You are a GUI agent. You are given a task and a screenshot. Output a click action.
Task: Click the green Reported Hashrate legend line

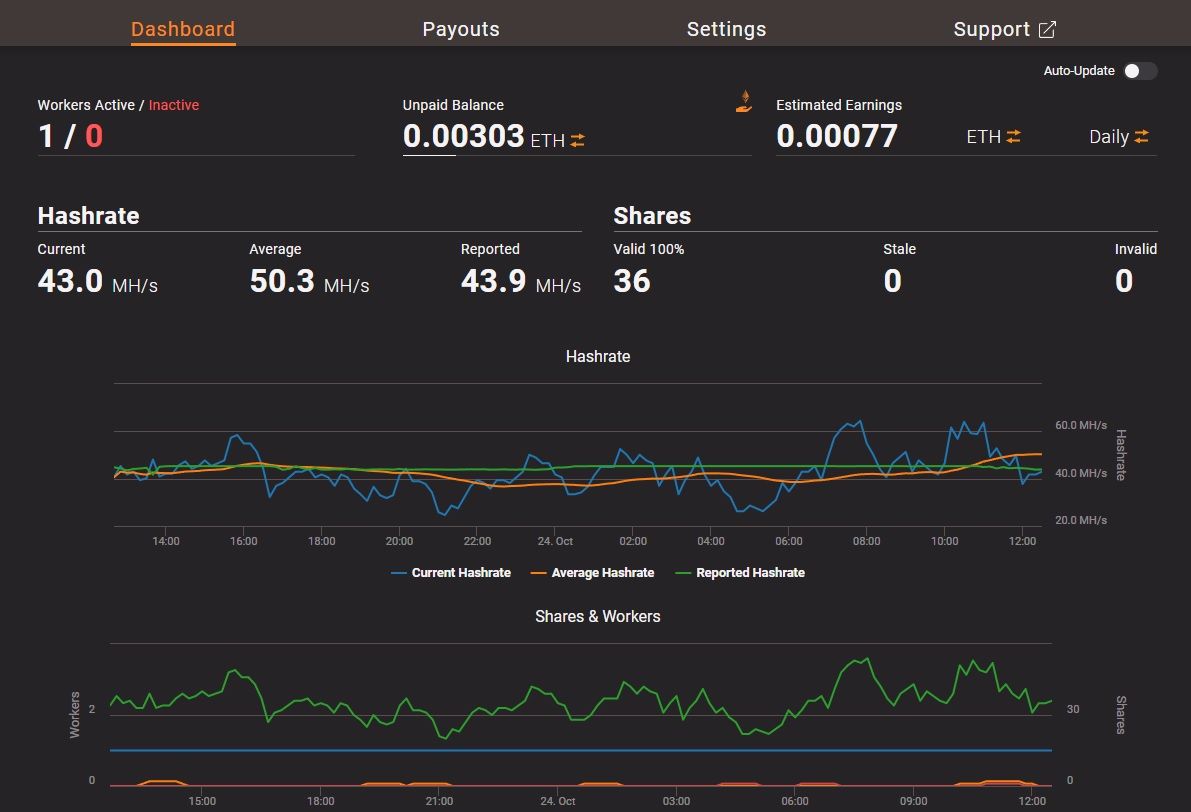point(683,573)
